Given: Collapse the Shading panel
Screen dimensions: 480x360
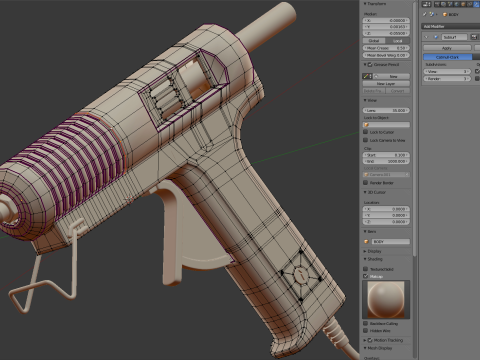Looking at the screenshot, I should tap(365, 259).
